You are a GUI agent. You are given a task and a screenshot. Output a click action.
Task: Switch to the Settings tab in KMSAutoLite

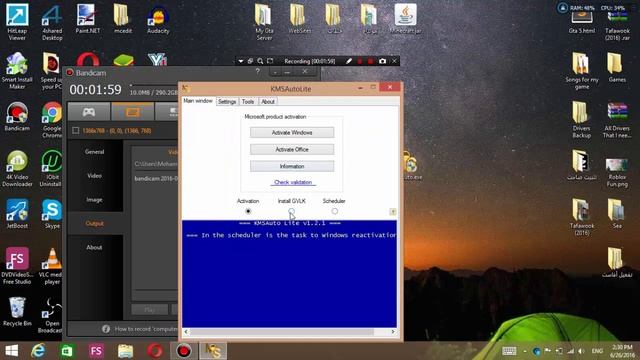pyautogui.click(x=227, y=102)
